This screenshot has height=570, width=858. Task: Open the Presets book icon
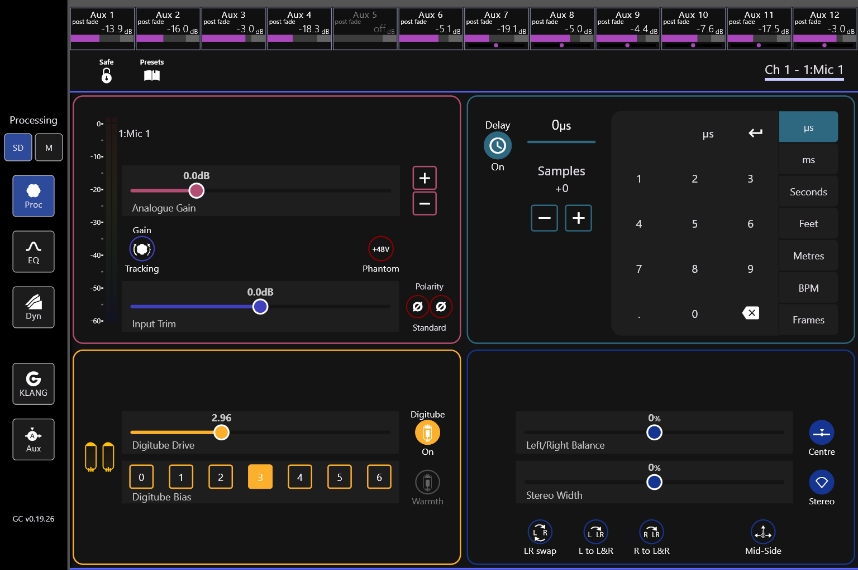tap(152, 75)
